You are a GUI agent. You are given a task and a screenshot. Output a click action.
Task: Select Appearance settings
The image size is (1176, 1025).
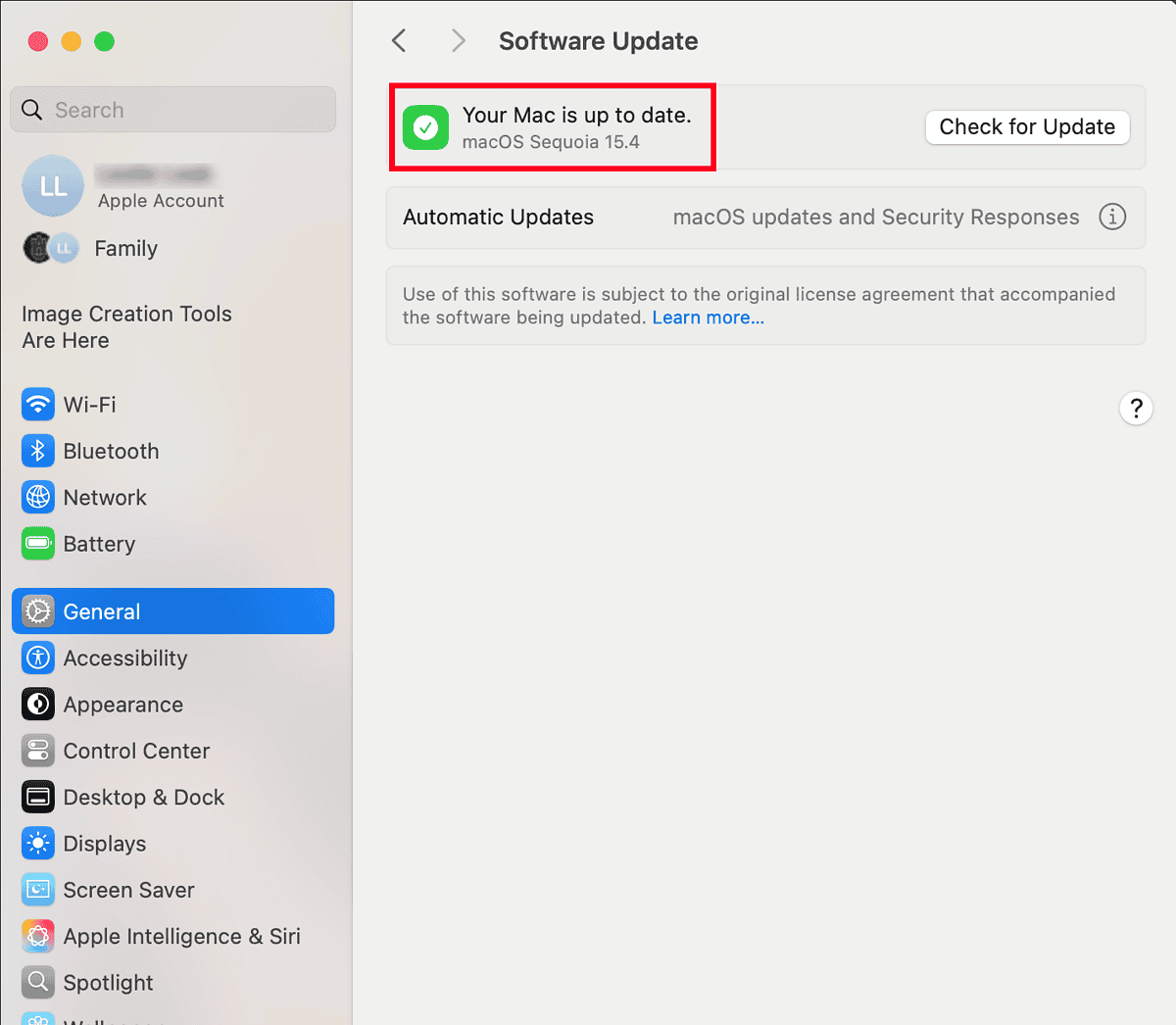(x=122, y=704)
